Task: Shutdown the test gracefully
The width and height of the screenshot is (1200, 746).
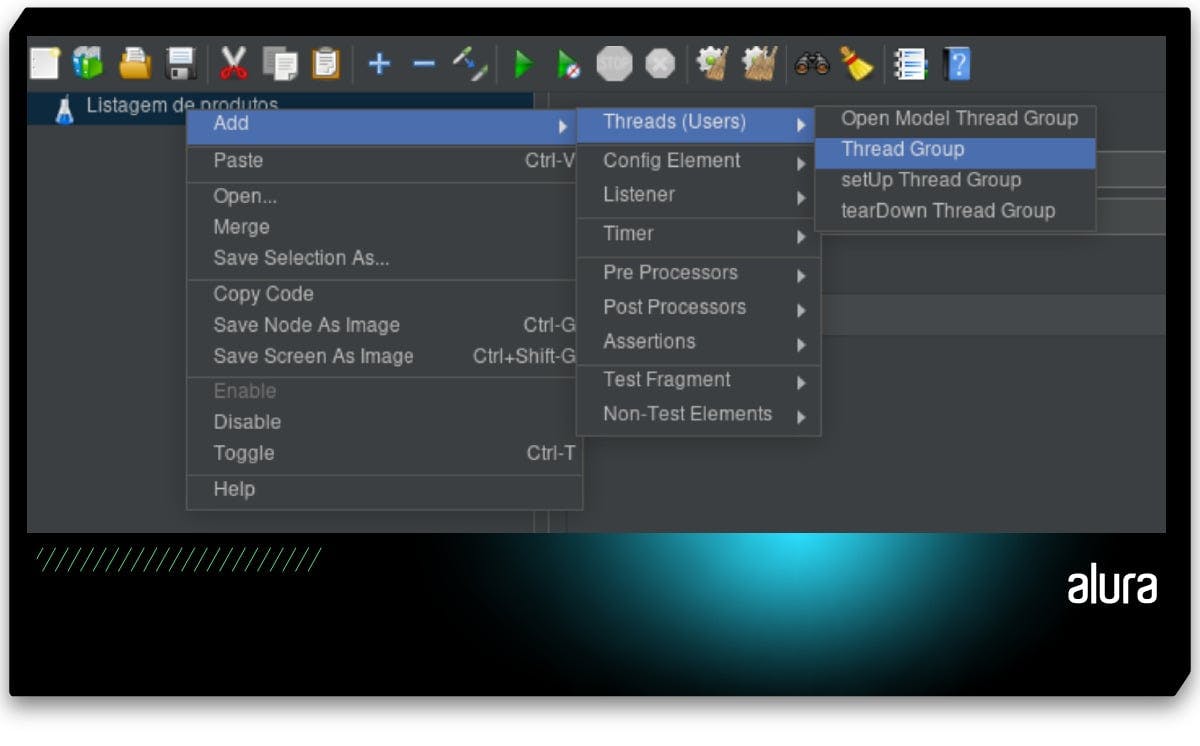Action: coord(657,63)
